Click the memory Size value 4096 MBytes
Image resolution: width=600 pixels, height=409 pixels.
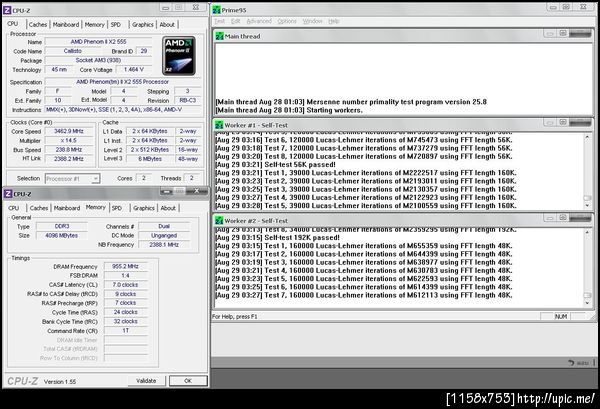coord(62,235)
